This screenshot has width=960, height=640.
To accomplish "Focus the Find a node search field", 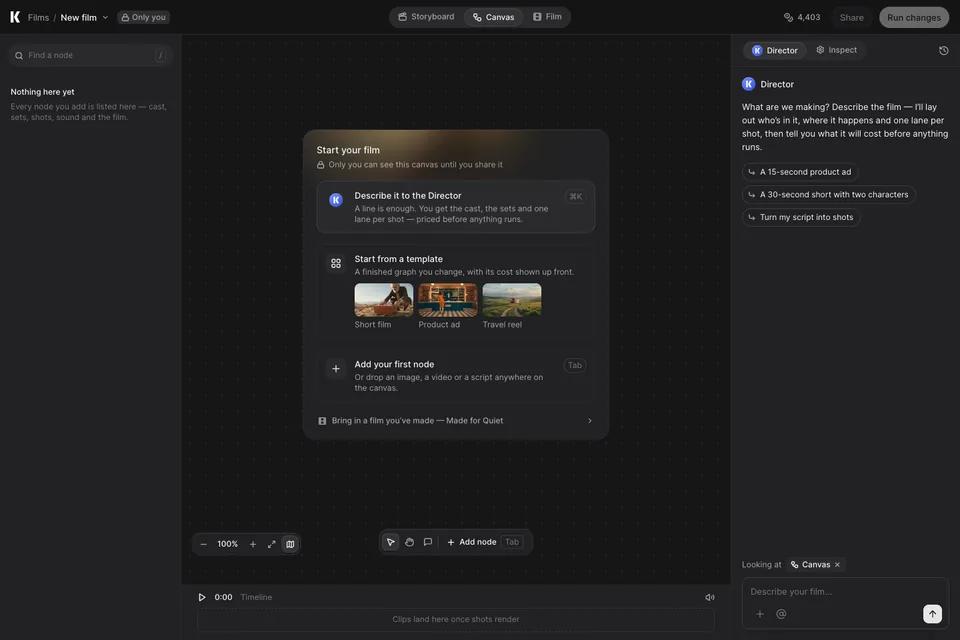I will (x=90, y=55).
